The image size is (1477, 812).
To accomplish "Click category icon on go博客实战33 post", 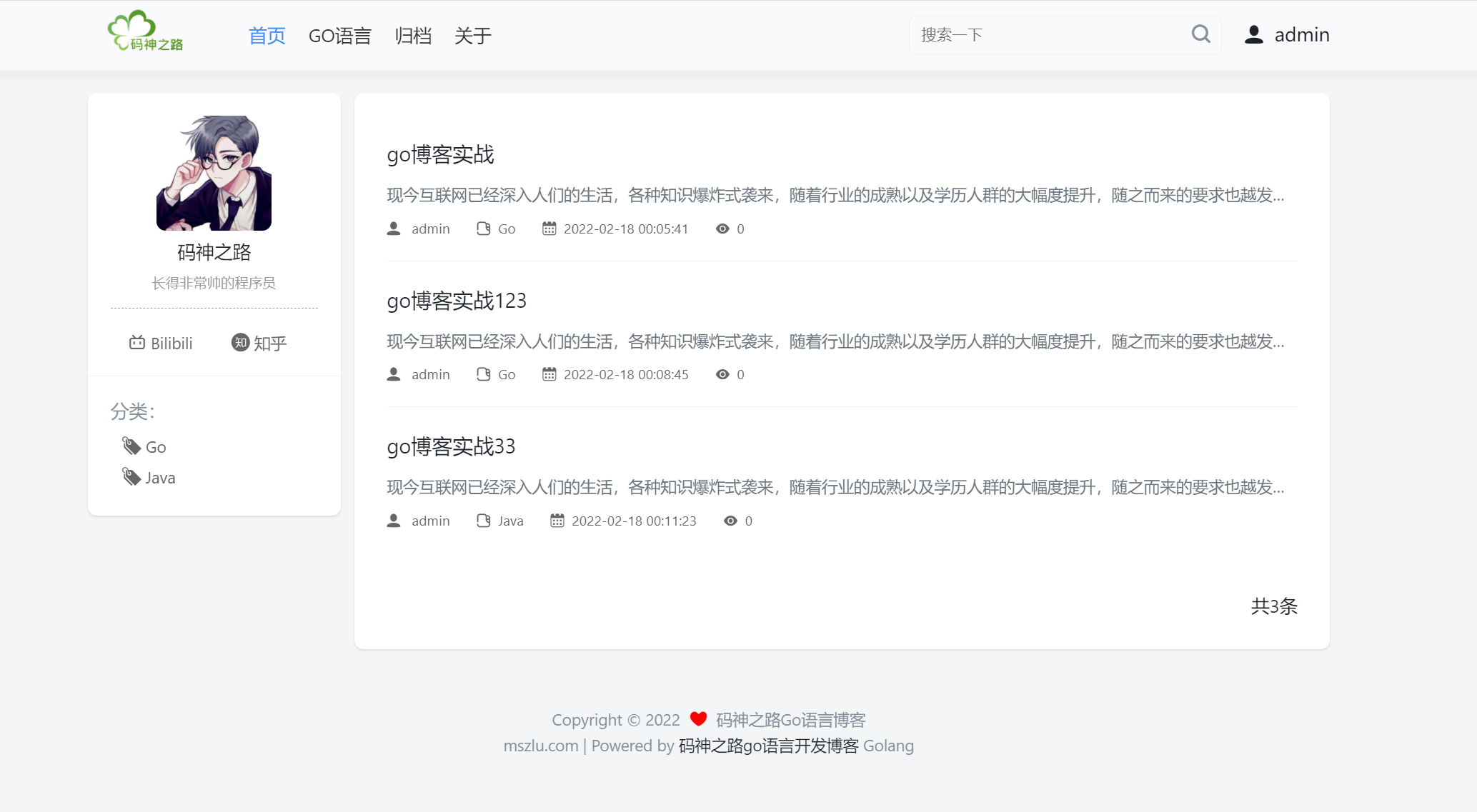I will click(x=484, y=521).
